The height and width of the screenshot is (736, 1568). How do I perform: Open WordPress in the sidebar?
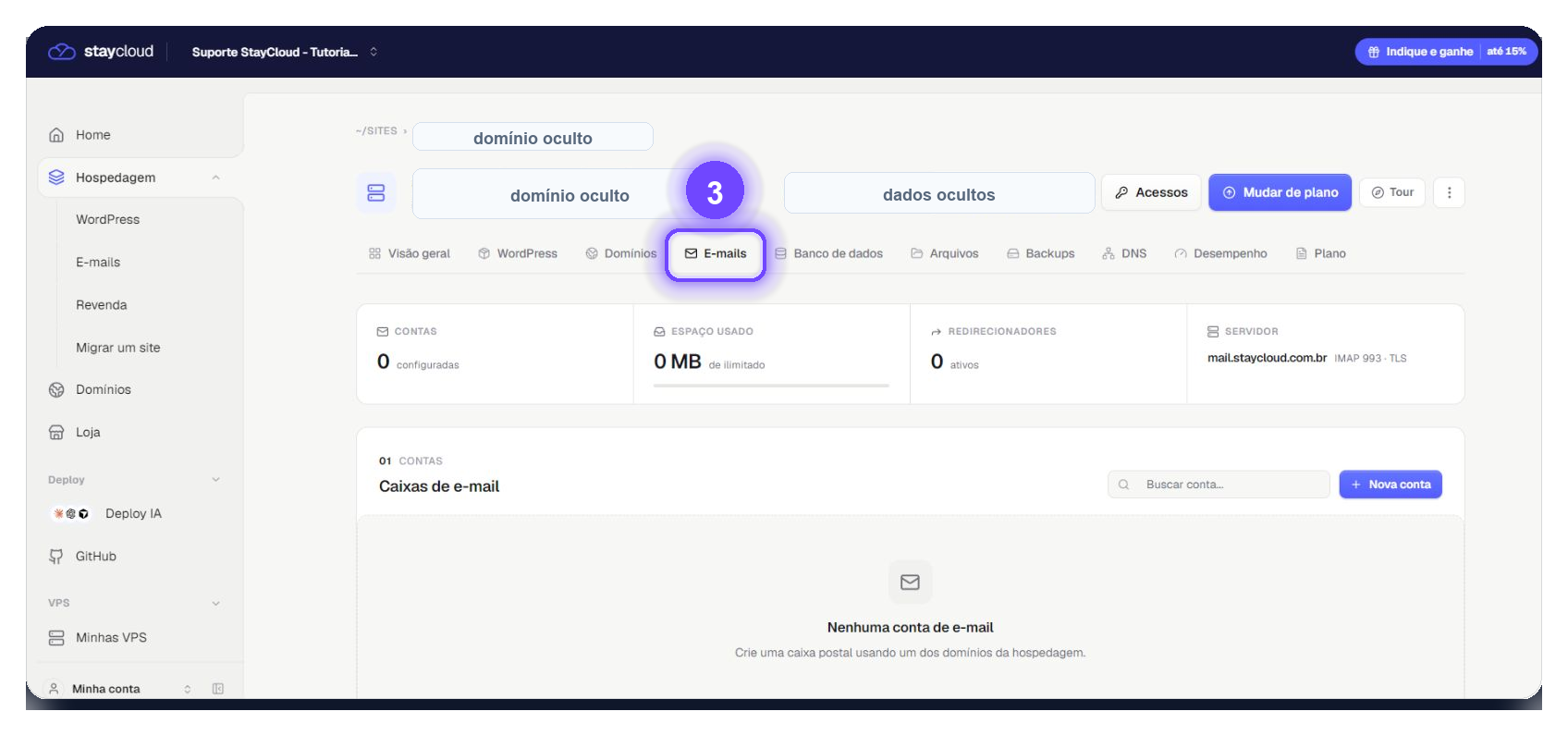click(107, 220)
